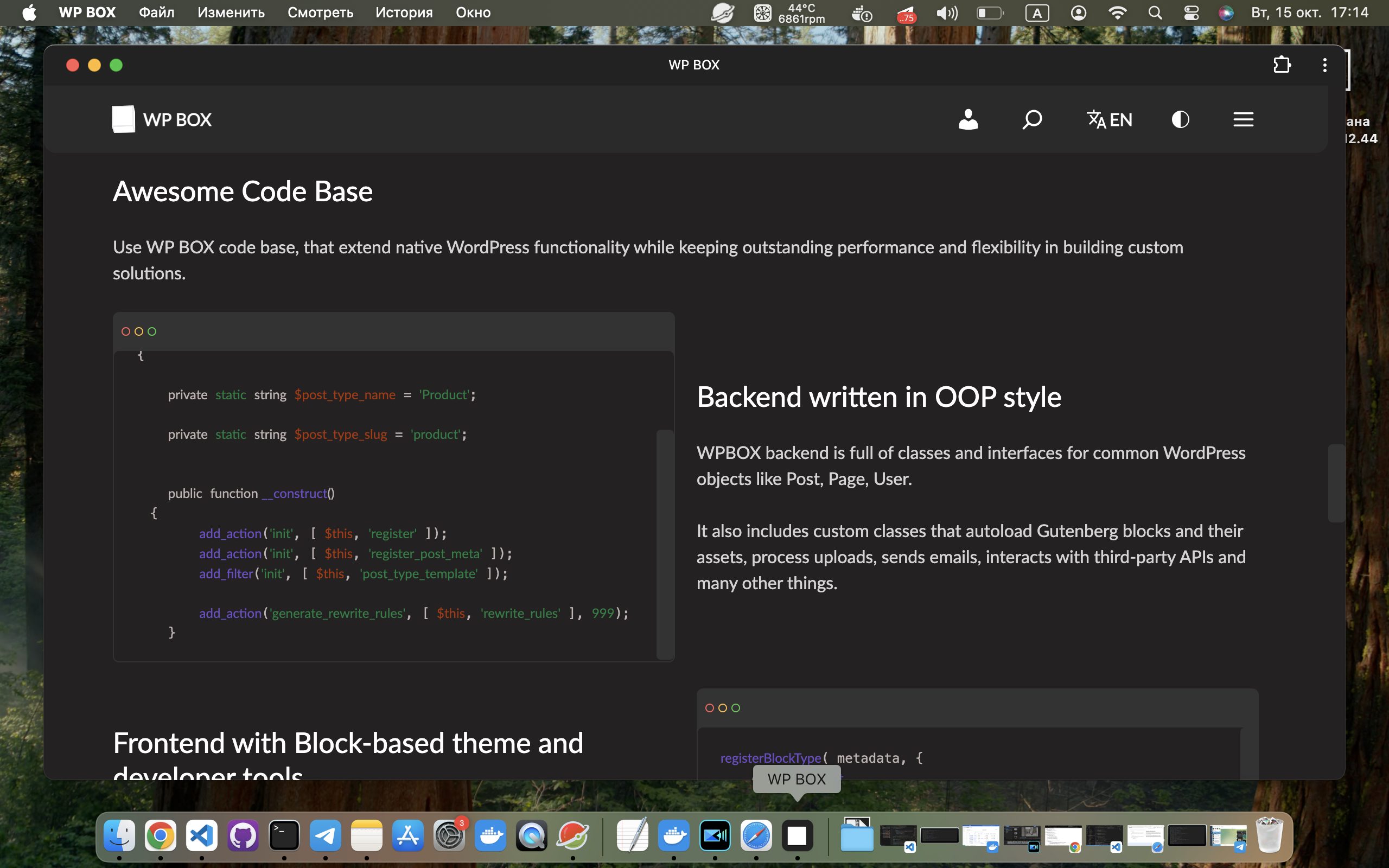Open site search with magnifier icon
The image size is (1389, 868).
[1032, 119]
